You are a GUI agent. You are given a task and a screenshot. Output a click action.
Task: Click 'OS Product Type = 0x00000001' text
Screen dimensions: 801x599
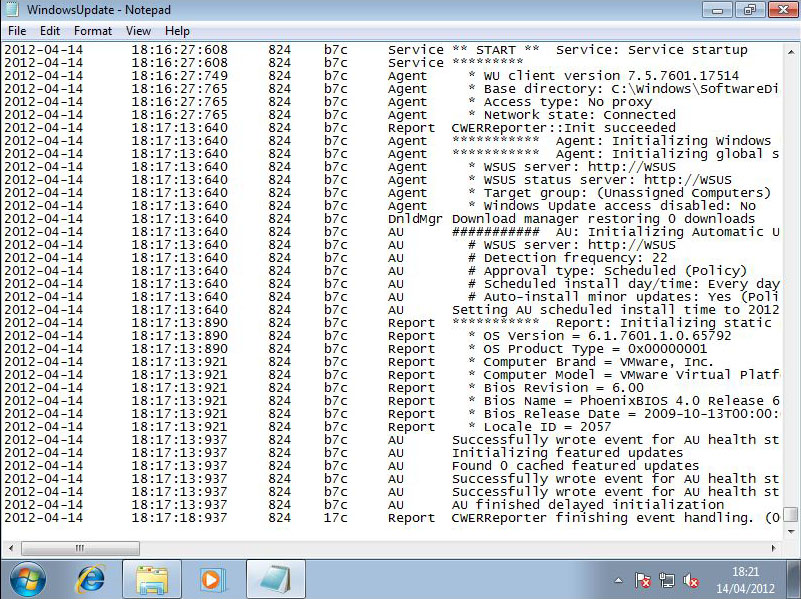pos(595,348)
